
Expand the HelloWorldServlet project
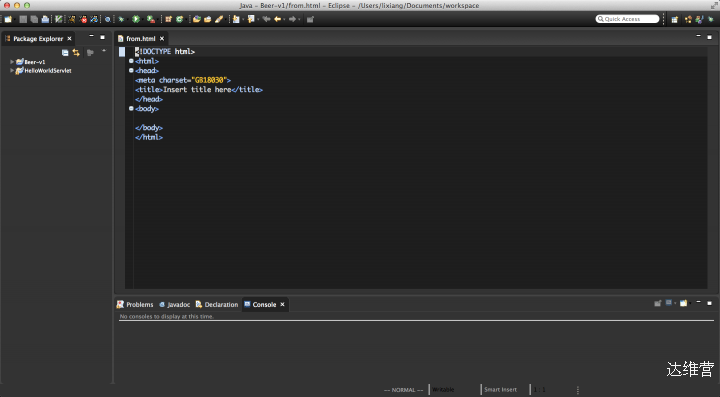(x=12, y=71)
